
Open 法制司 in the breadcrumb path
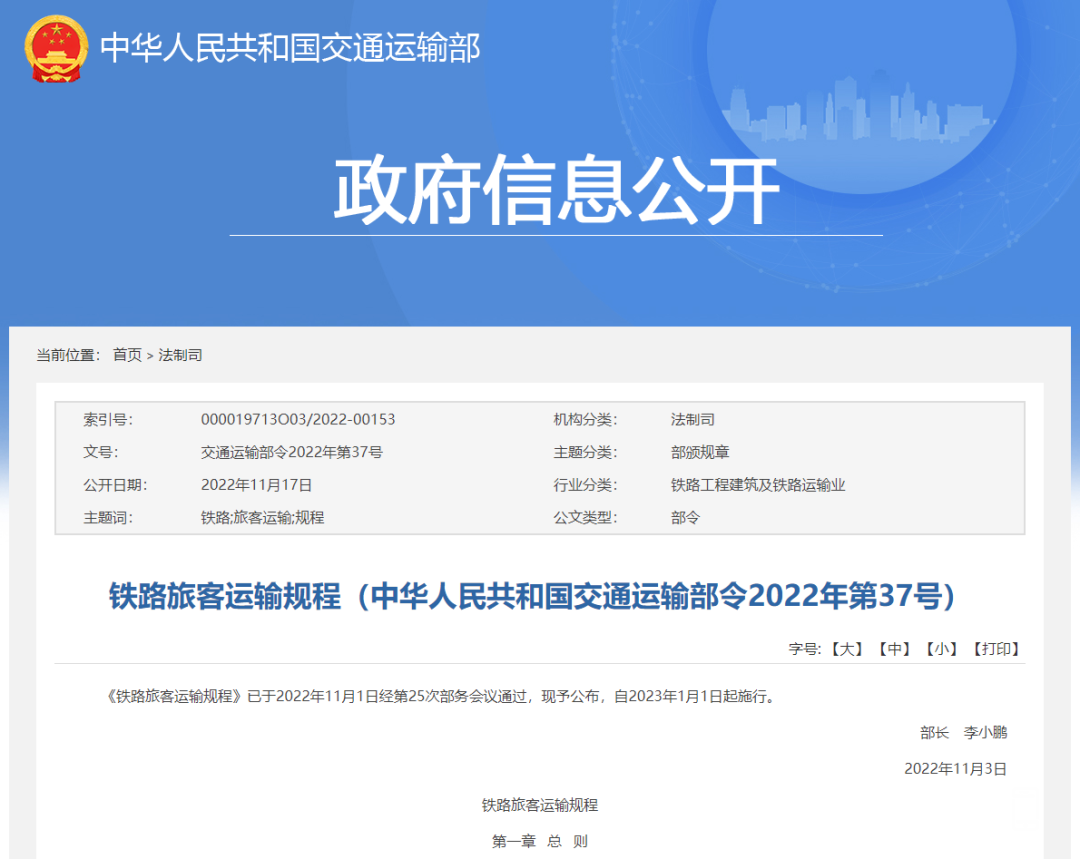pyautogui.click(x=180, y=355)
